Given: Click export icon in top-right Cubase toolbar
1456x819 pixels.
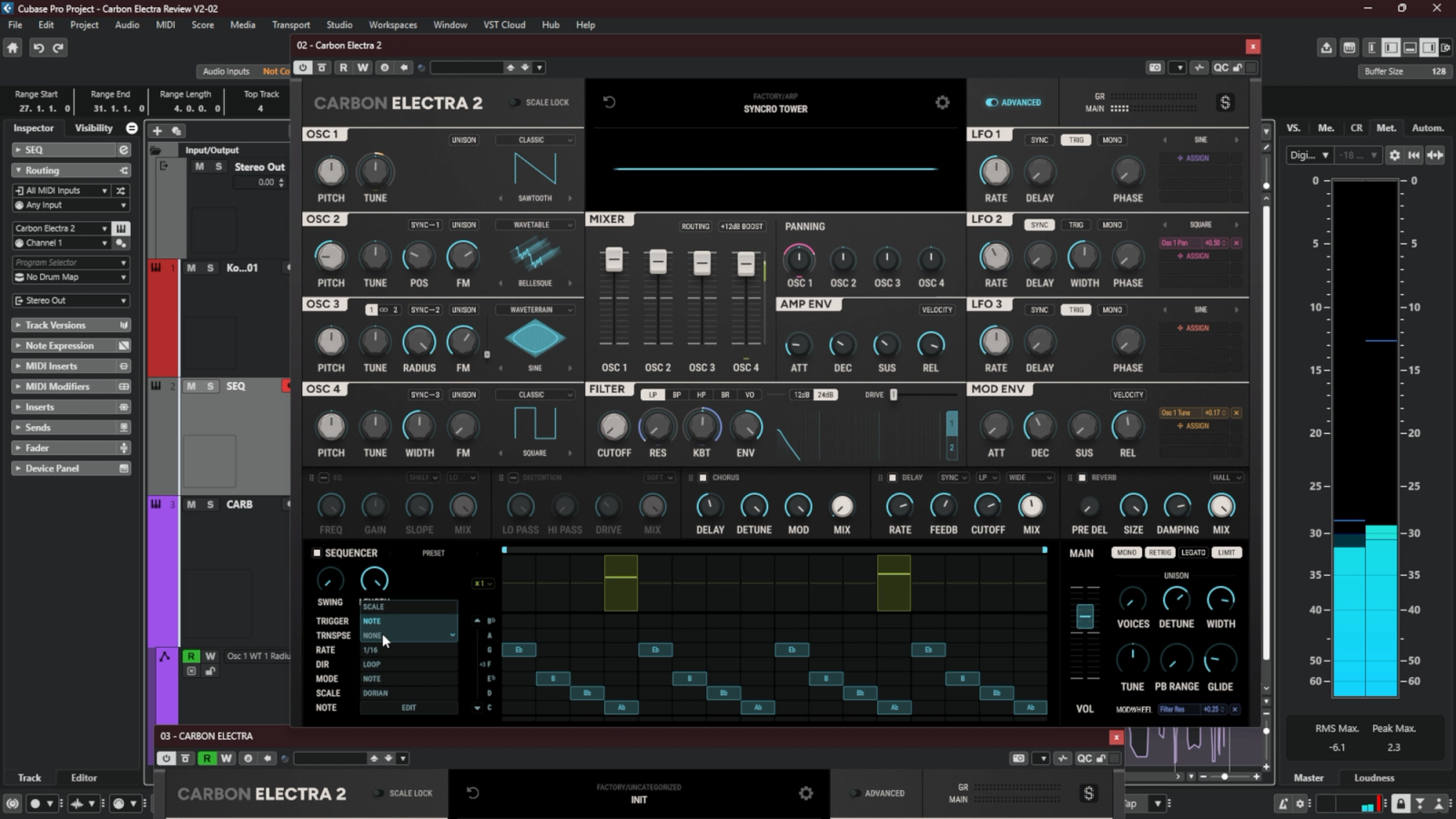Looking at the screenshot, I should [x=1327, y=47].
